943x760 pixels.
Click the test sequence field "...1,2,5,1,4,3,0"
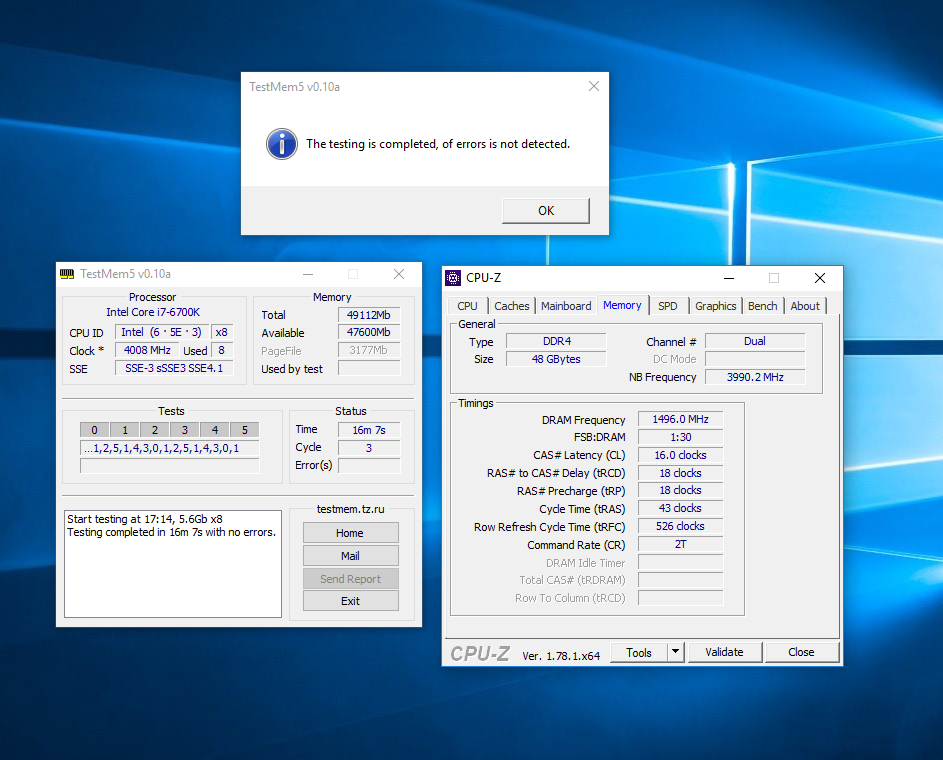click(x=170, y=448)
